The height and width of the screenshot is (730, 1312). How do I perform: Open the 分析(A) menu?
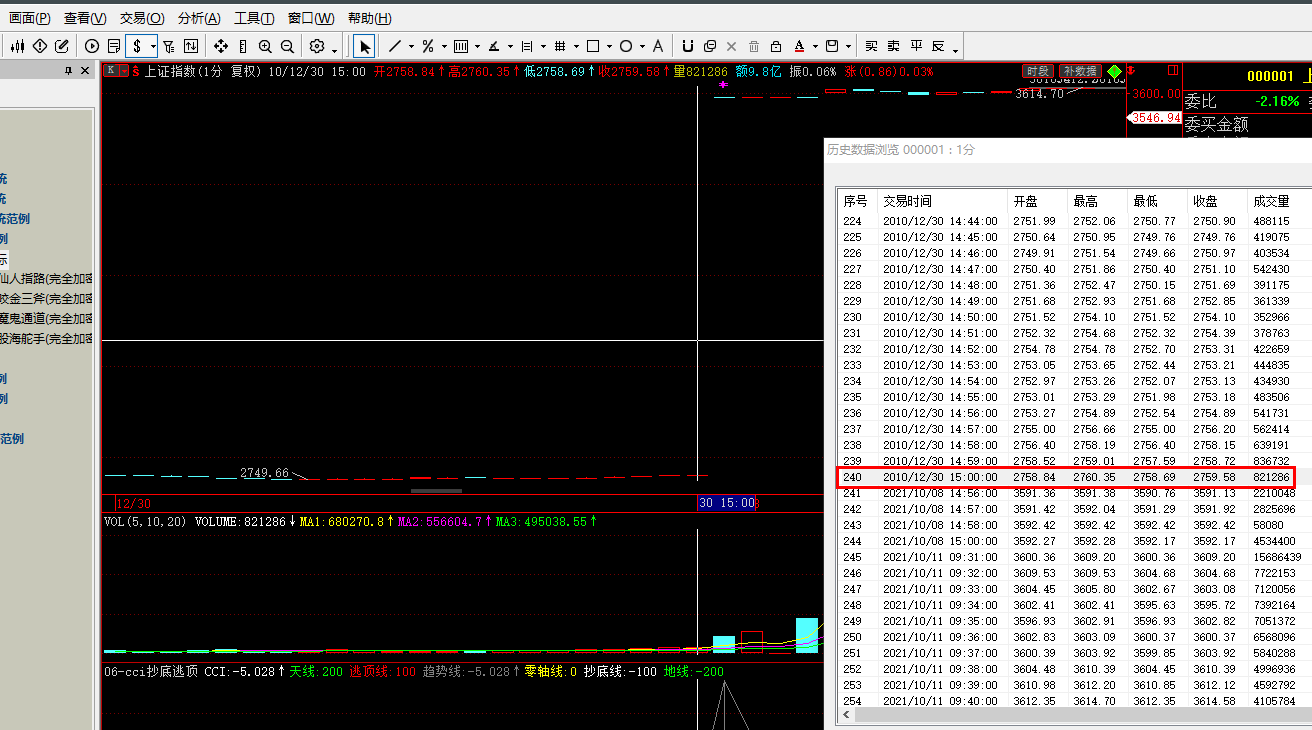click(x=199, y=18)
